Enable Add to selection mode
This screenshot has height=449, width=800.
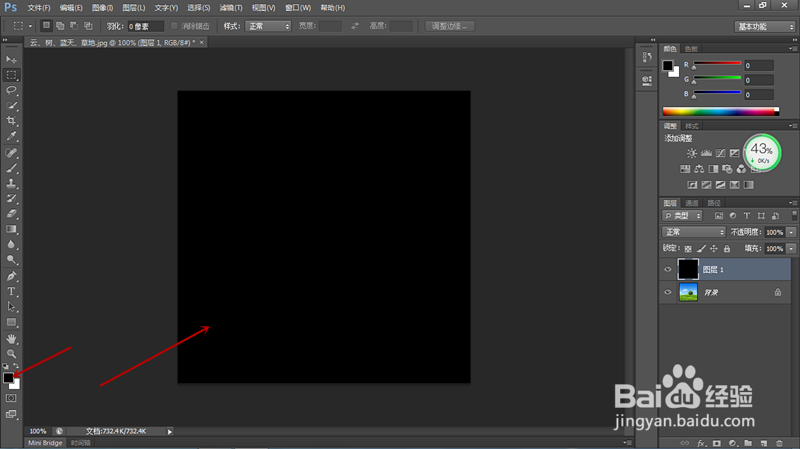60,26
